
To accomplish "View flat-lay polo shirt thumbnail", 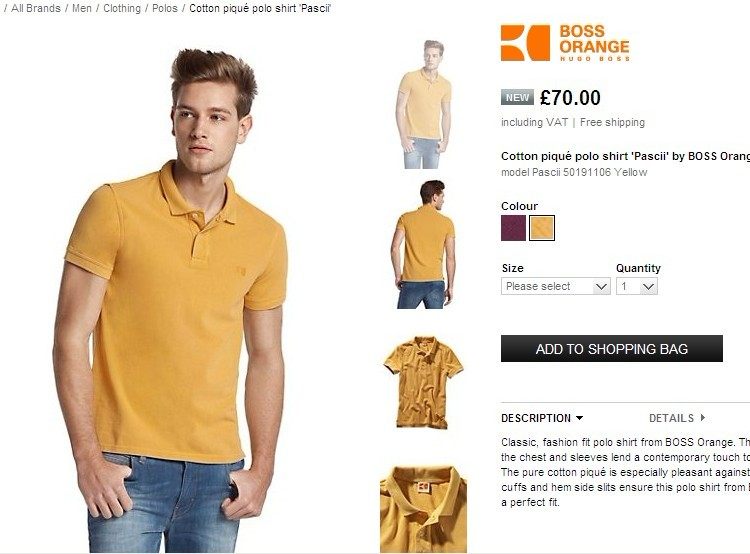I will pos(423,382).
